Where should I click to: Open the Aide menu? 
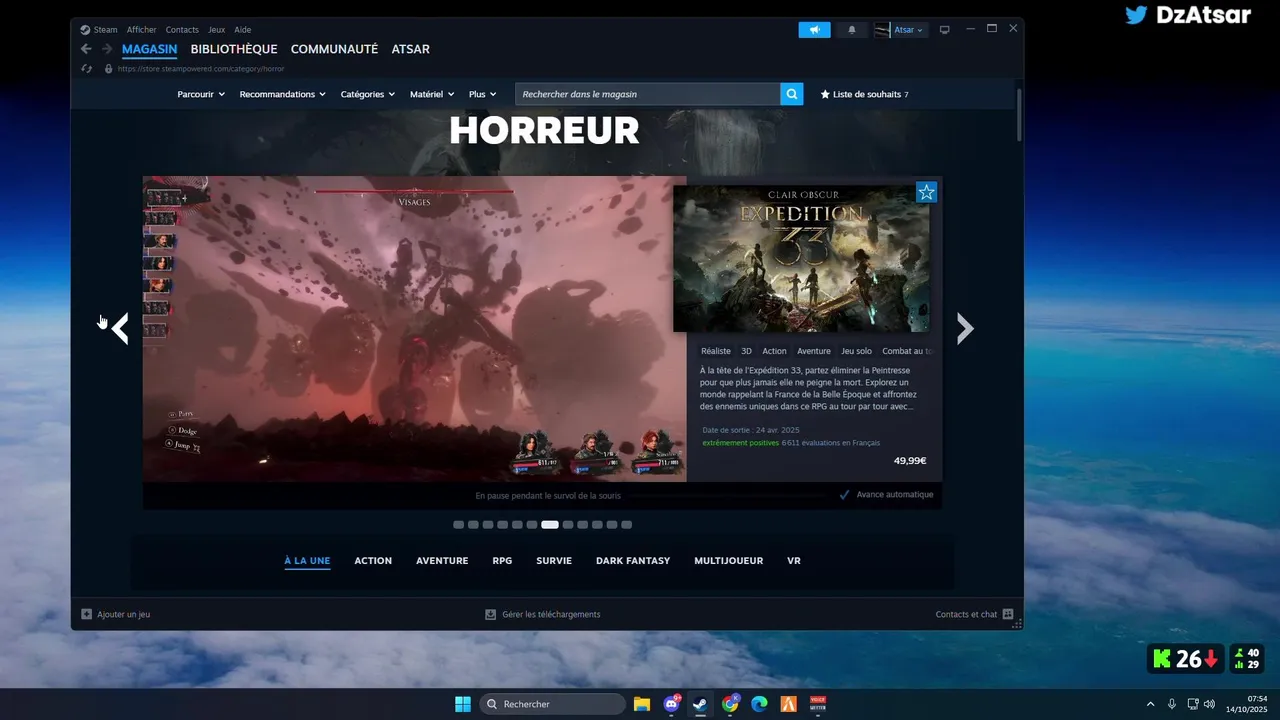coord(242,30)
